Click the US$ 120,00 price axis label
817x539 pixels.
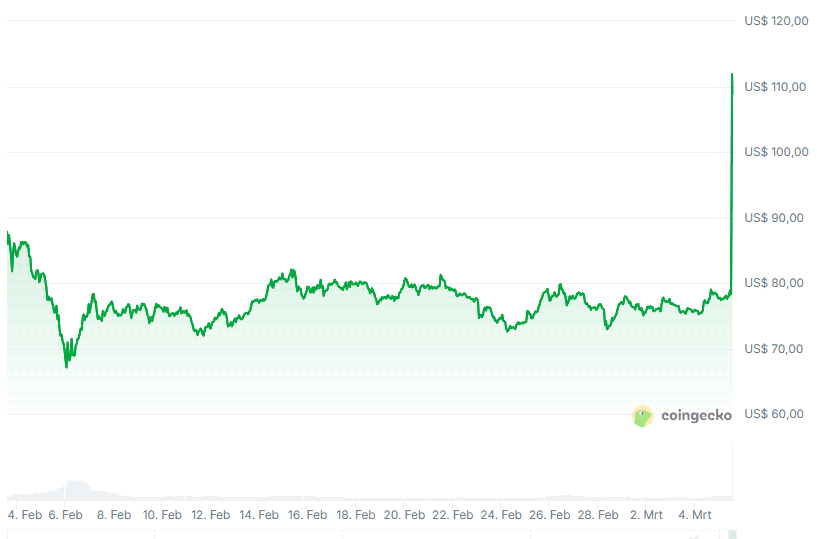pyautogui.click(x=775, y=21)
